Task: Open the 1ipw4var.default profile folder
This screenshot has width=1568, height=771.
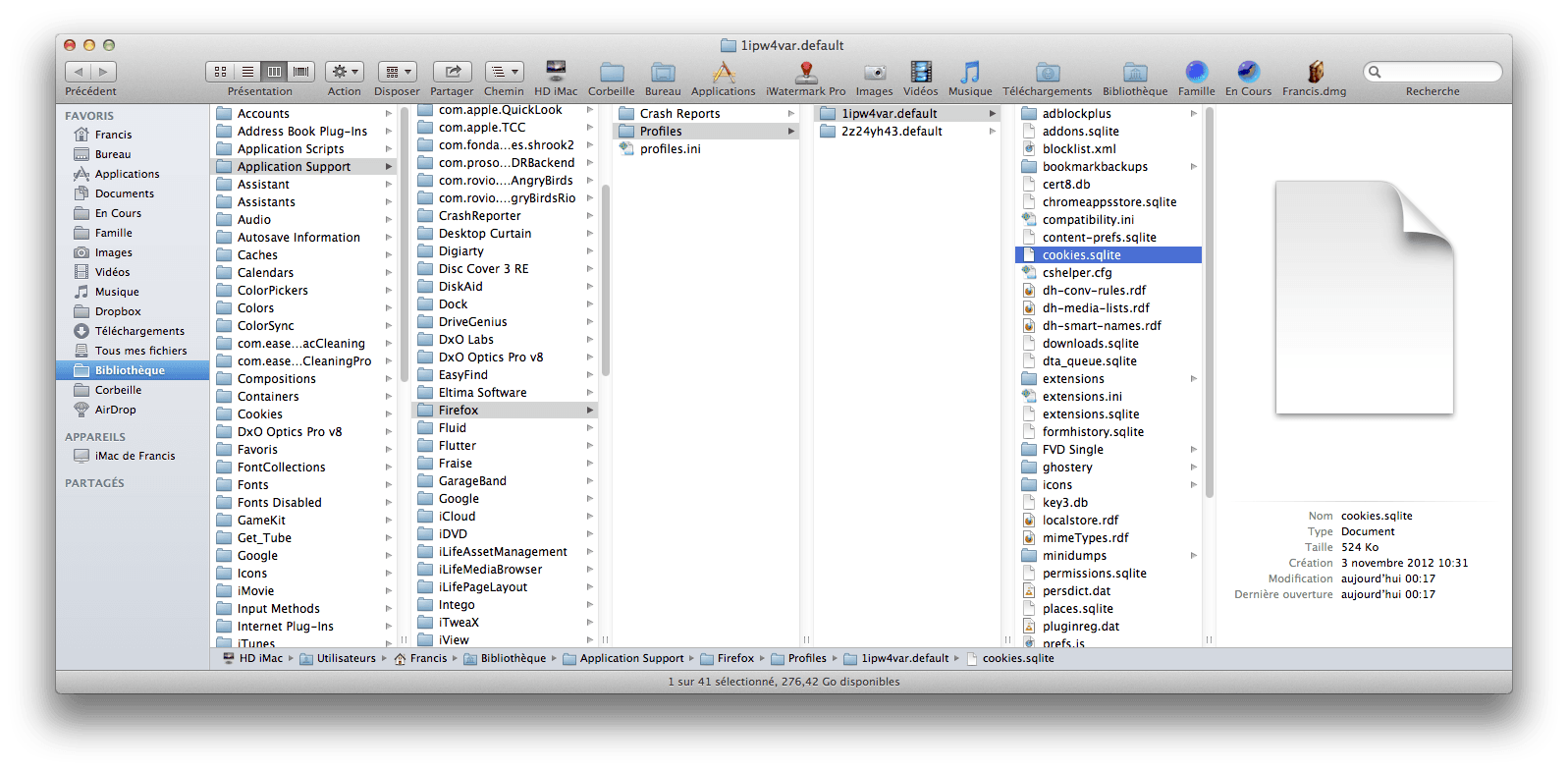Action: click(x=907, y=114)
